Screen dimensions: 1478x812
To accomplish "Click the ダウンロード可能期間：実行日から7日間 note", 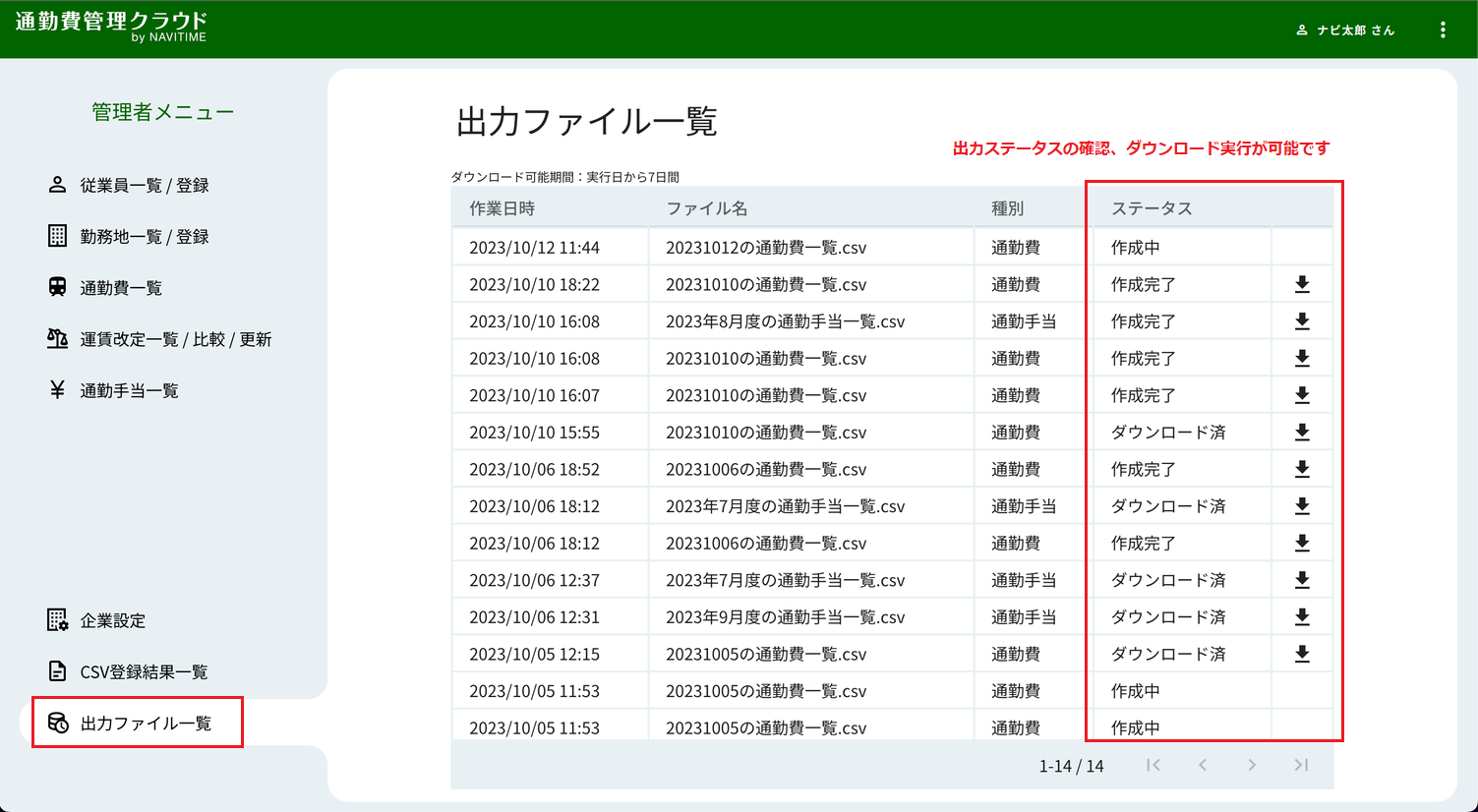I will [x=565, y=177].
